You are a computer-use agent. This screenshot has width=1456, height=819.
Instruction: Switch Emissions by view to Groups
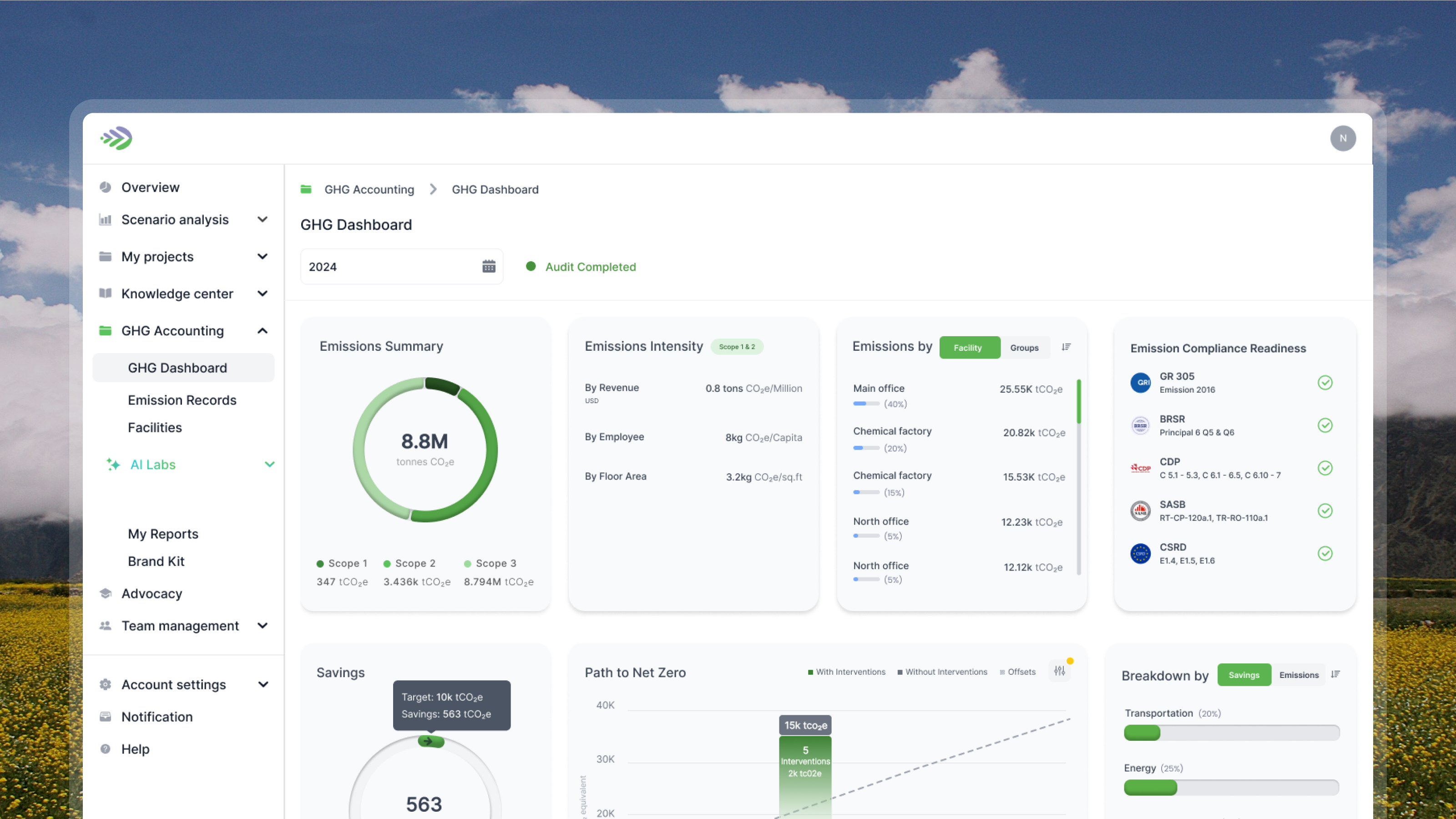[x=1024, y=347]
